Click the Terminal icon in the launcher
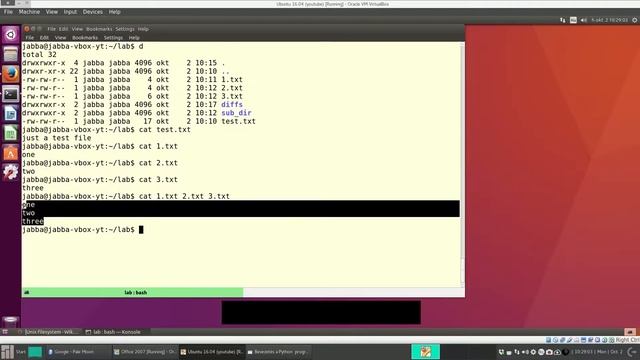This screenshot has height=360, width=640. click(x=11, y=94)
